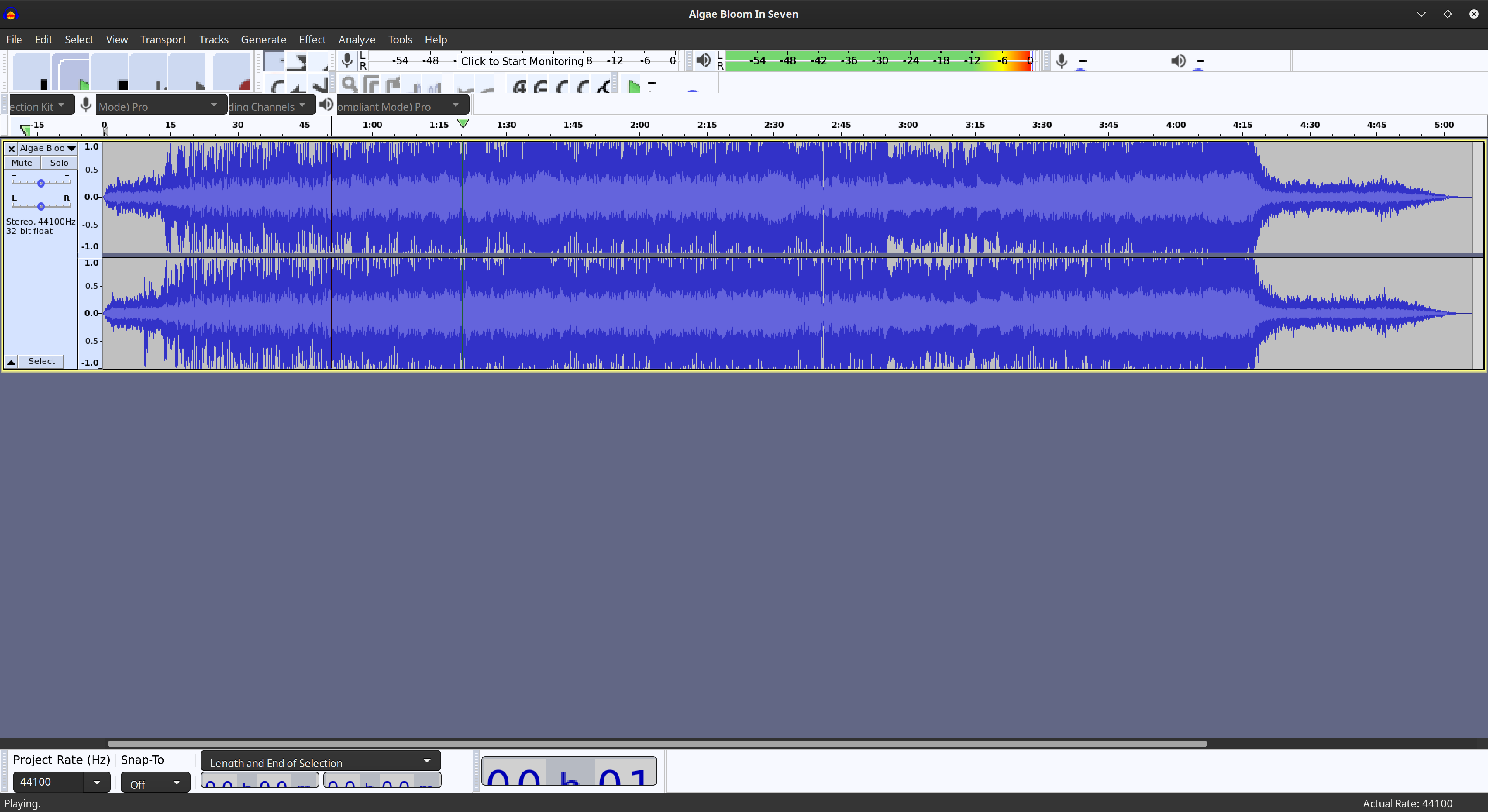This screenshot has height=812, width=1488.
Task: Click the track gain slider knob
Action: pos(41,183)
